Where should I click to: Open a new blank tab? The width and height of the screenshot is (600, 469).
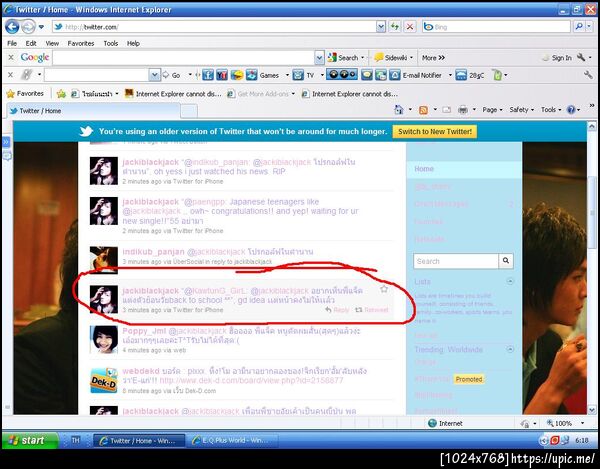tap(189, 112)
